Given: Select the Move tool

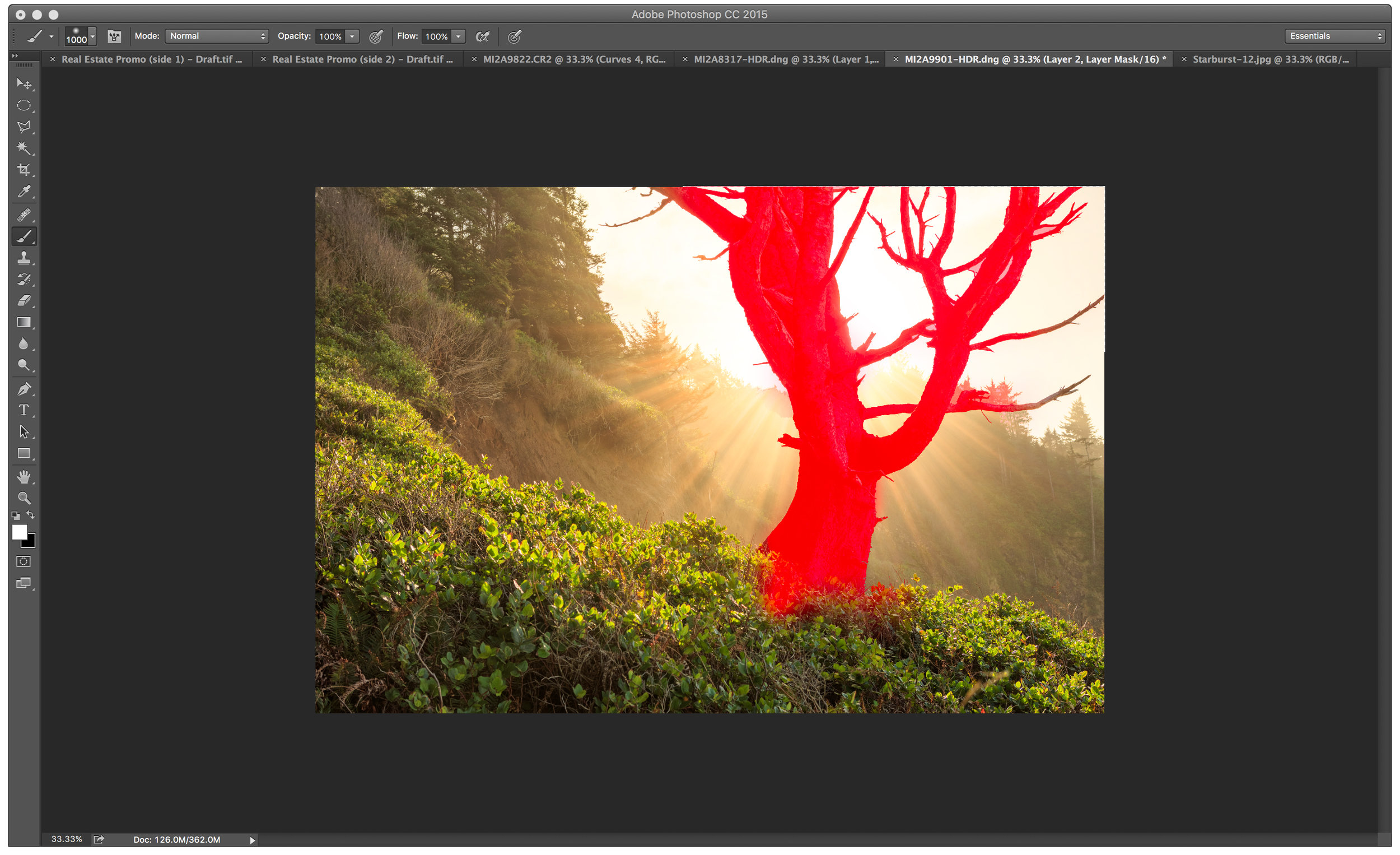Looking at the screenshot, I should tap(24, 84).
